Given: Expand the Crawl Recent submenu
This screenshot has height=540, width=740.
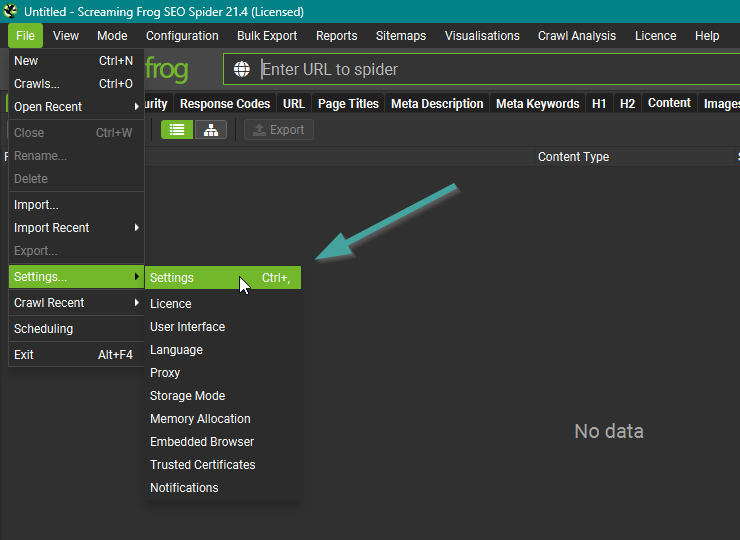Looking at the screenshot, I should coord(75,303).
